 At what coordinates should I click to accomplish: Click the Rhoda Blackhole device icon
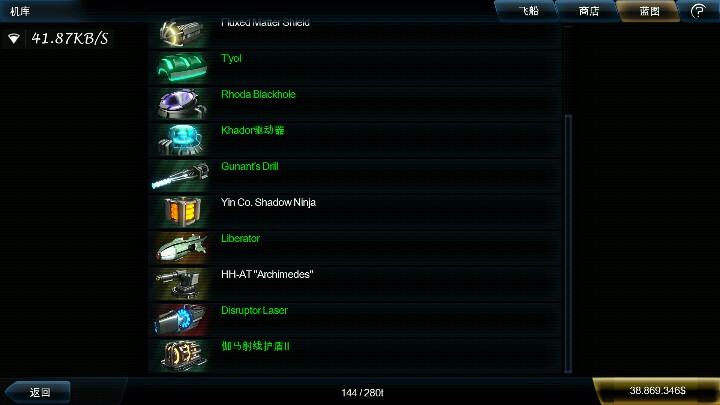coord(182,104)
